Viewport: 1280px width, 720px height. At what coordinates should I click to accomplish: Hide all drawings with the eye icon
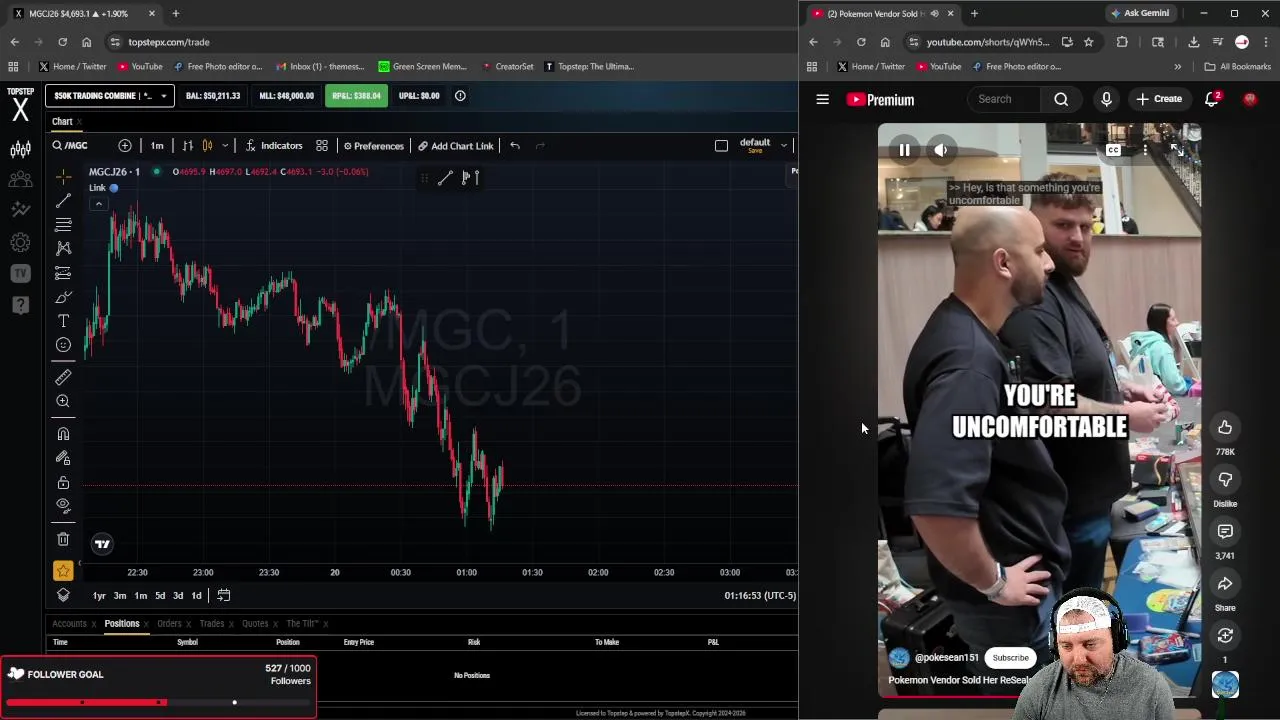point(63,506)
